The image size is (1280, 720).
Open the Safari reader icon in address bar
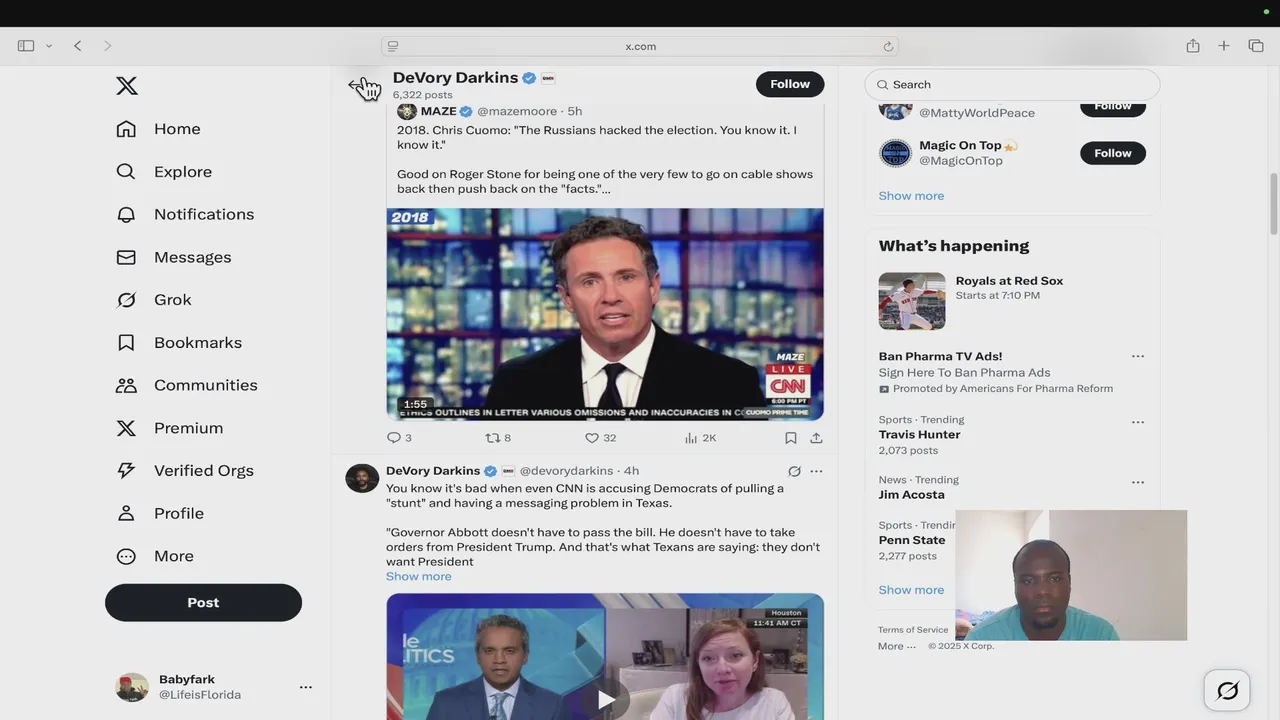[393, 46]
